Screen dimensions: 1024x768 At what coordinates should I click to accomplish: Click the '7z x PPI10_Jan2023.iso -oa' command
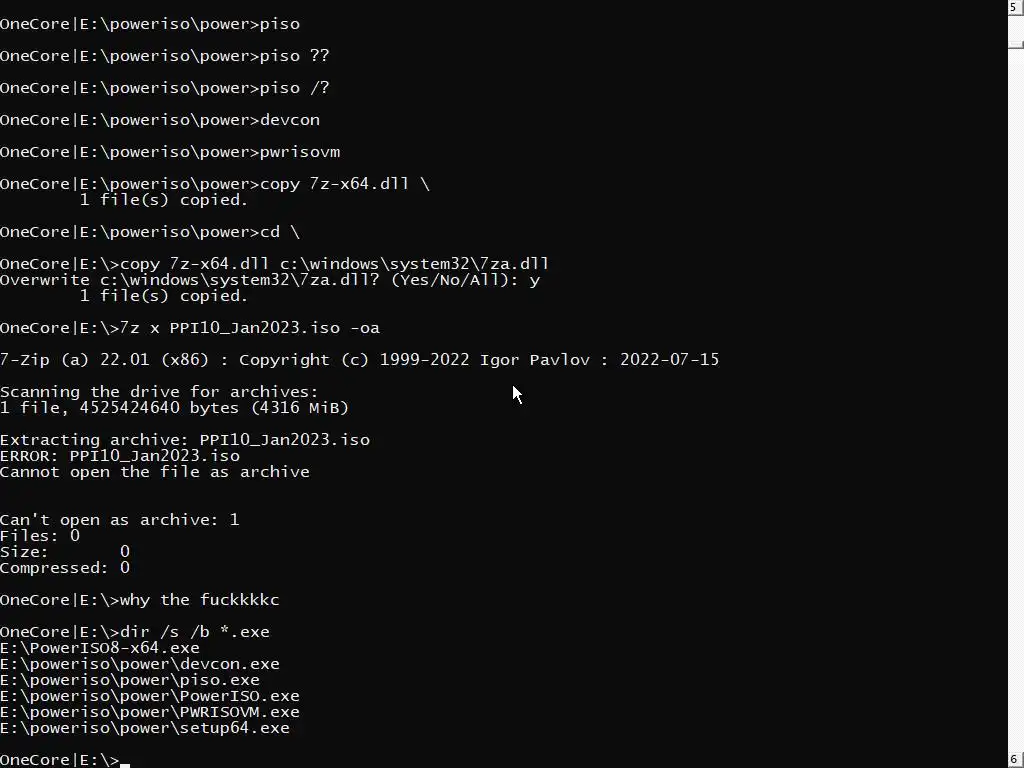pyautogui.click(x=249, y=328)
